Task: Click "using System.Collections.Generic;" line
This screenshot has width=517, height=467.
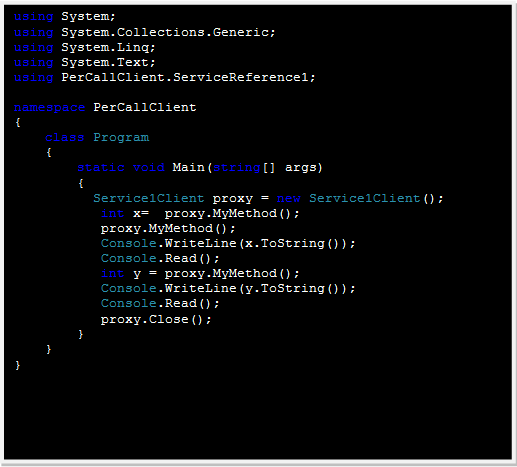Action: click(144, 32)
